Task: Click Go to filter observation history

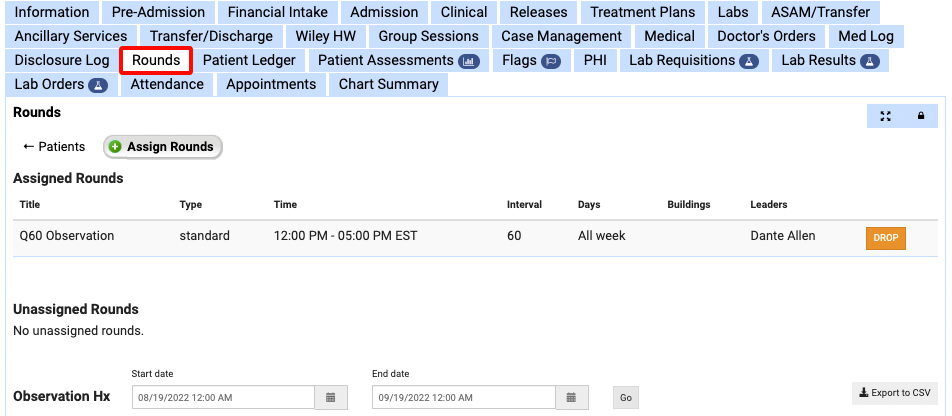Action: coord(626,398)
